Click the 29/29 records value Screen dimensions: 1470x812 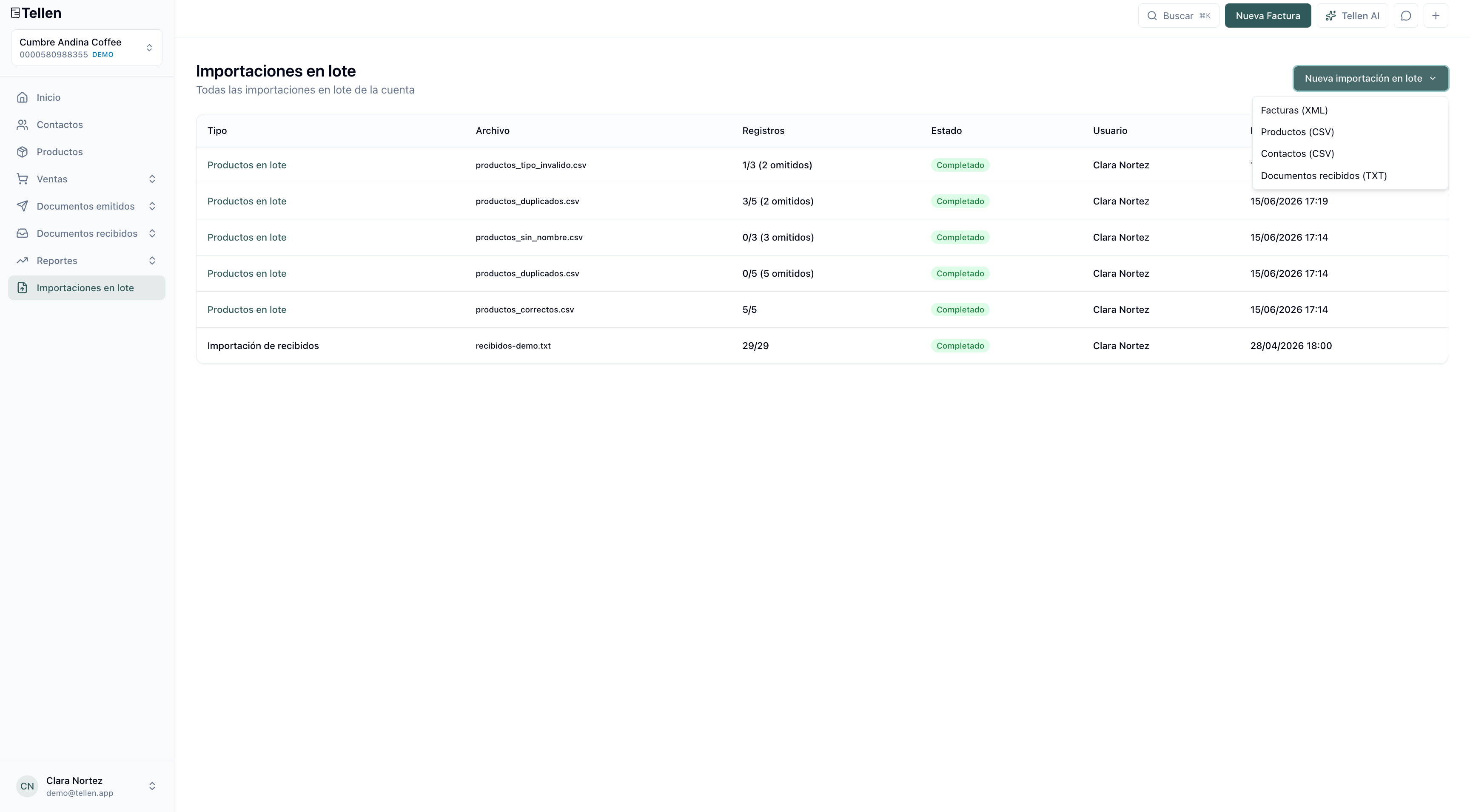coord(755,346)
